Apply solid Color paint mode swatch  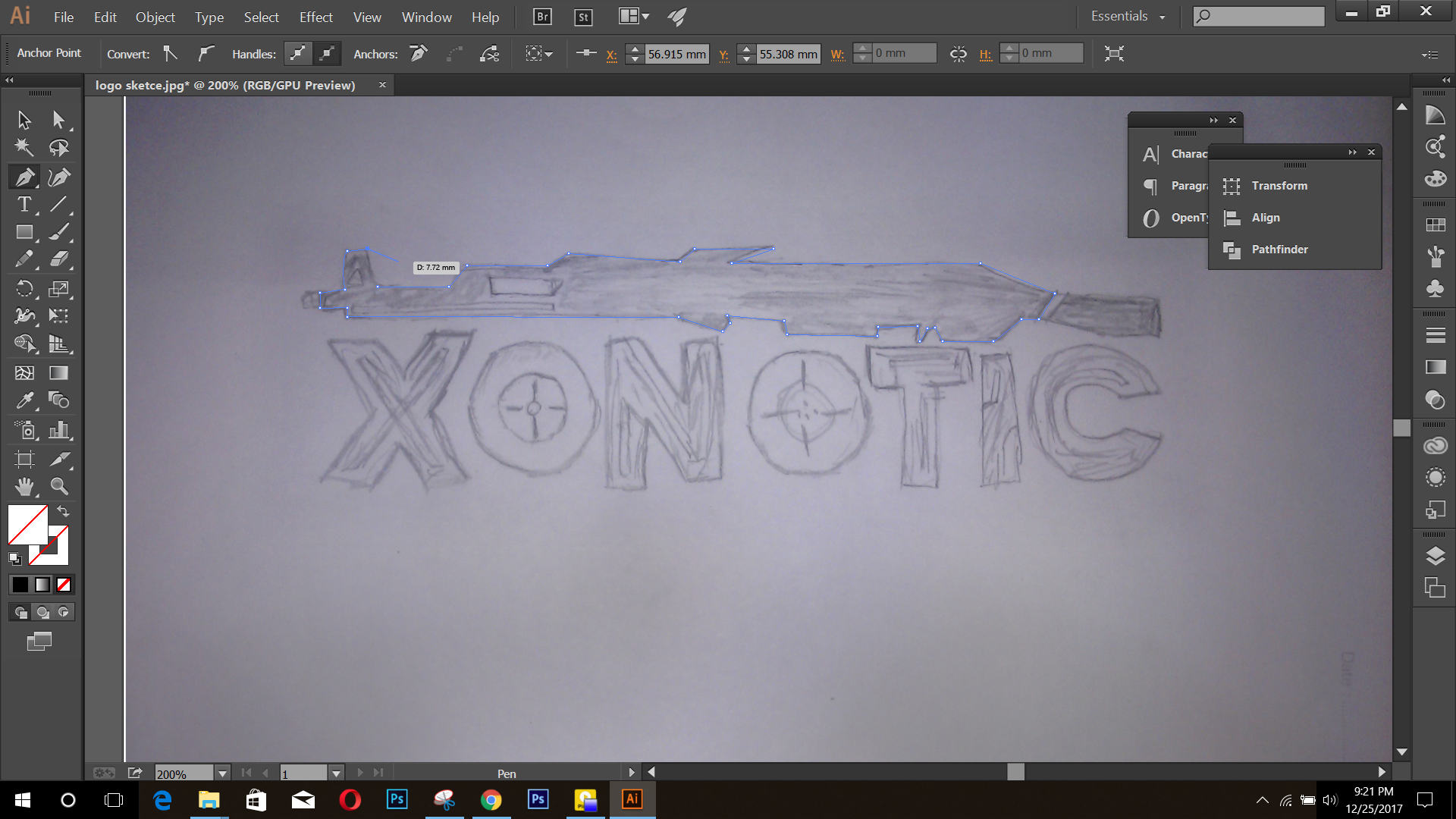pyautogui.click(x=20, y=585)
